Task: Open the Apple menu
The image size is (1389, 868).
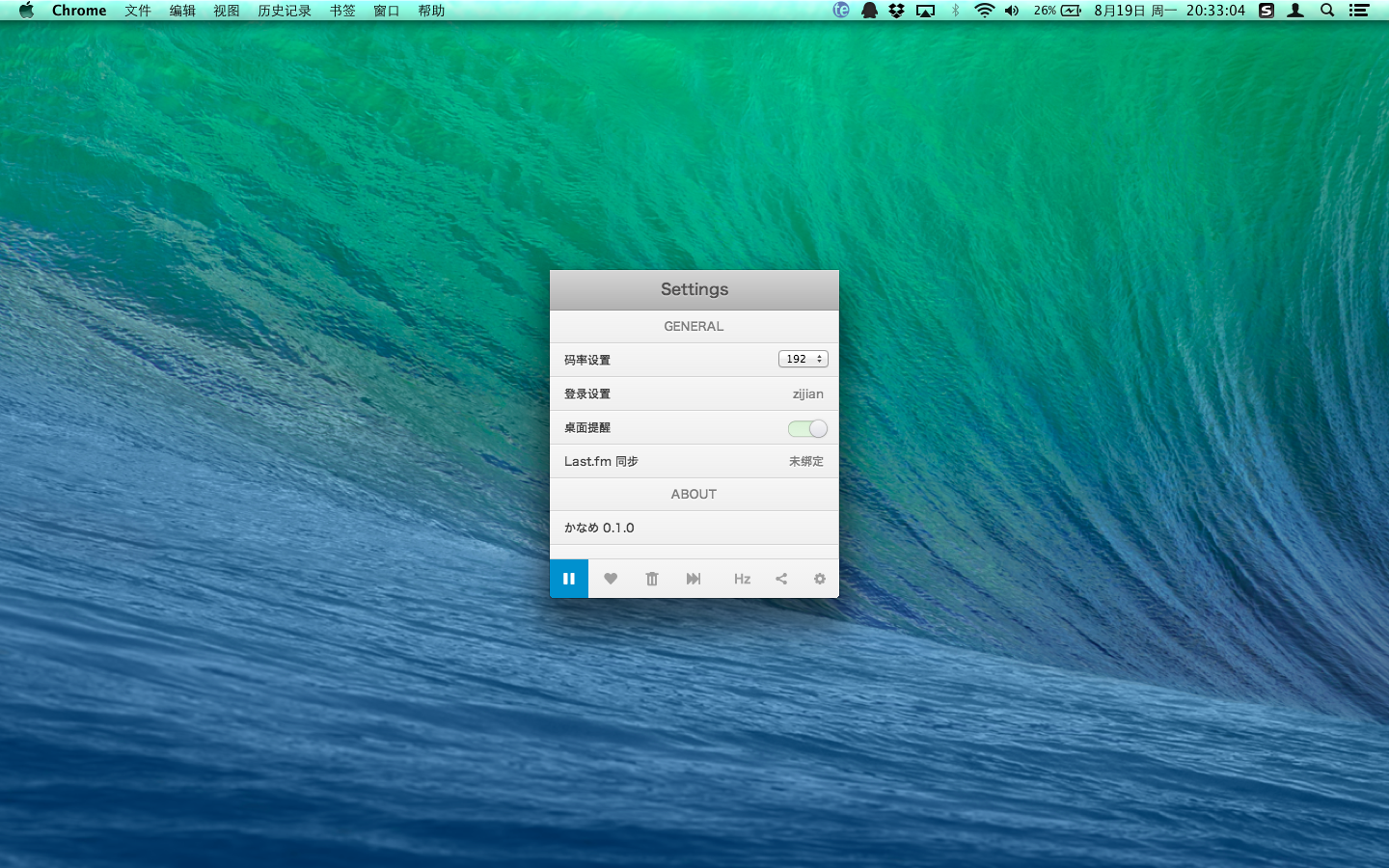Action: (x=26, y=11)
